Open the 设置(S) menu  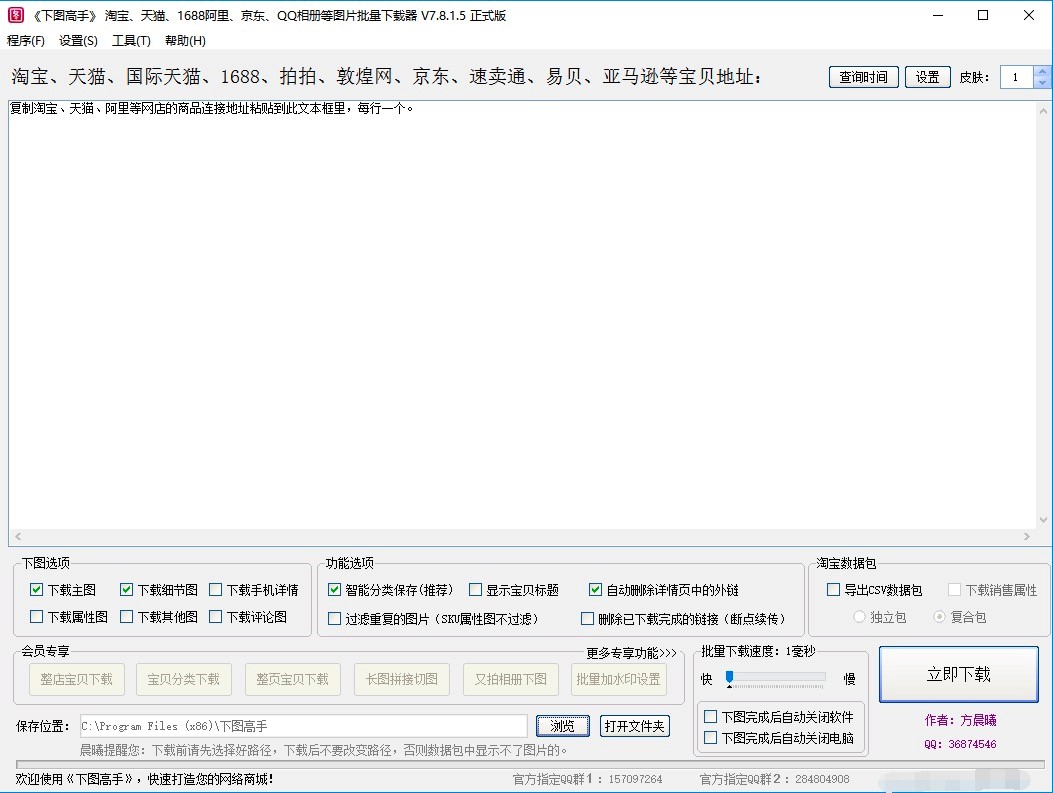click(78, 41)
